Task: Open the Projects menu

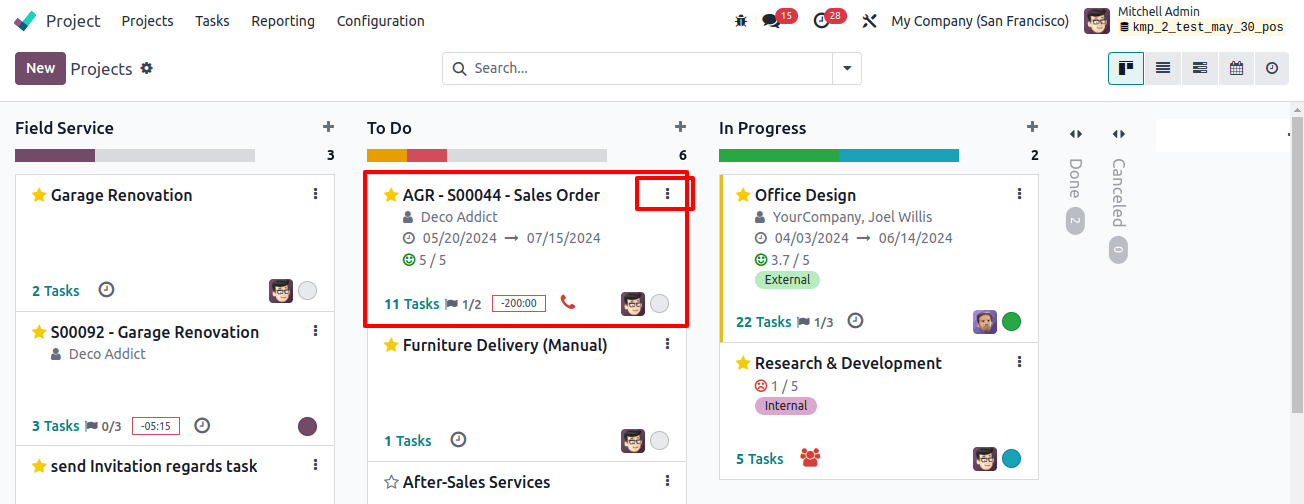Action: click(147, 21)
